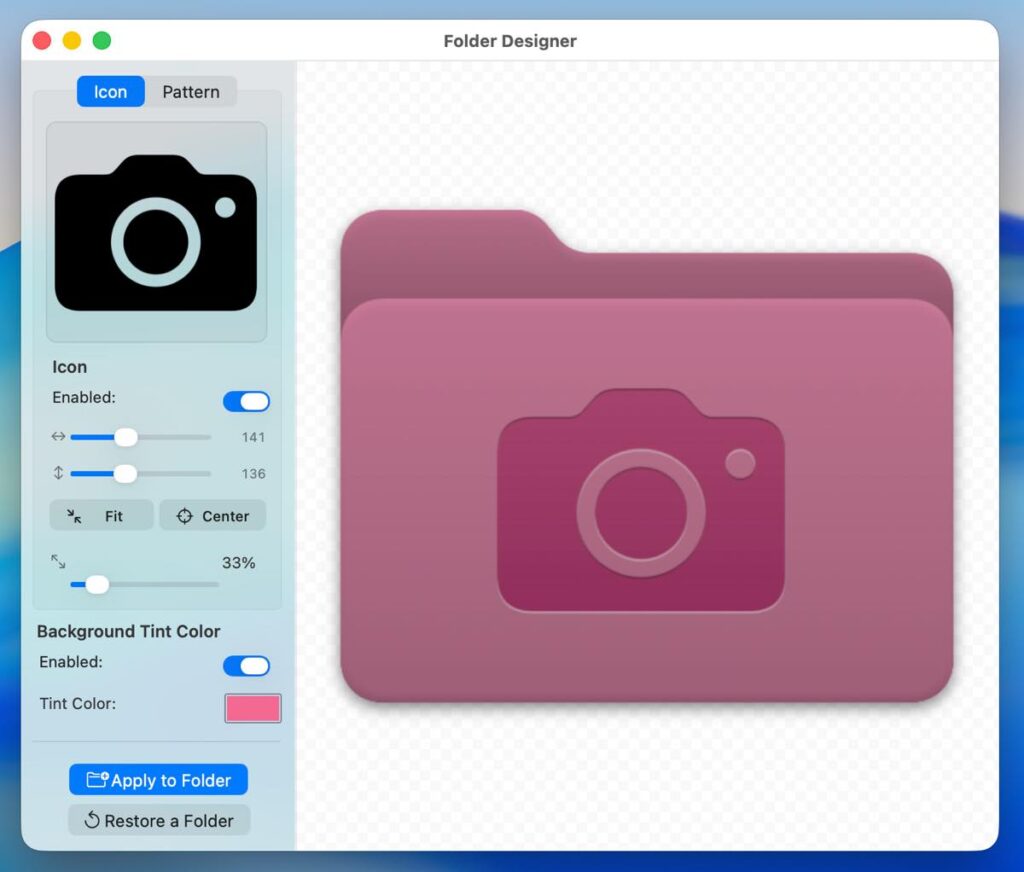The width and height of the screenshot is (1024, 872).
Task: Disable the Icon Enabled toggle
Action: [246, 401]
